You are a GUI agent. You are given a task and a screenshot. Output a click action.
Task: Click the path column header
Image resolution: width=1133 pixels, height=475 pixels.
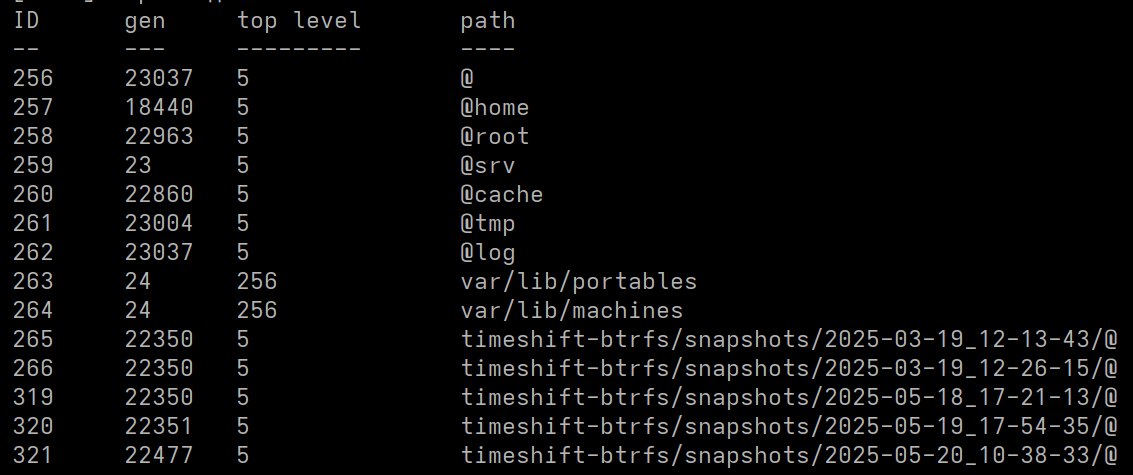tap(488, 21)
